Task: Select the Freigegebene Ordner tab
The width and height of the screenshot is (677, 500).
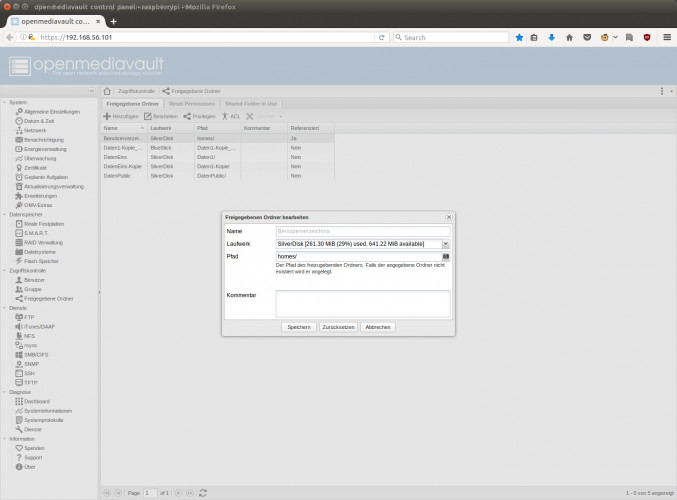Action: 133,104
